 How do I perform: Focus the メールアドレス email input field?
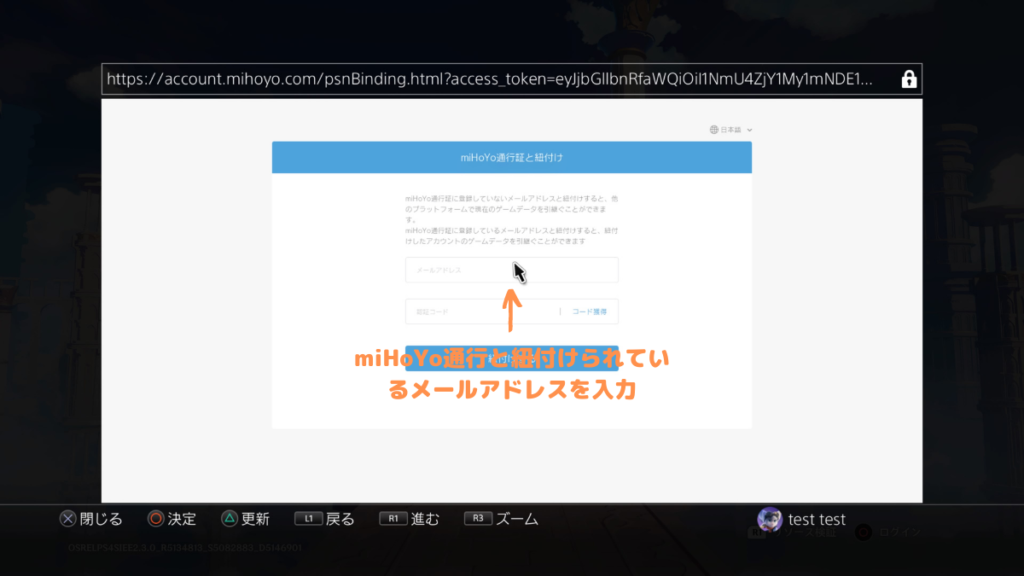[x=511, y=270]
